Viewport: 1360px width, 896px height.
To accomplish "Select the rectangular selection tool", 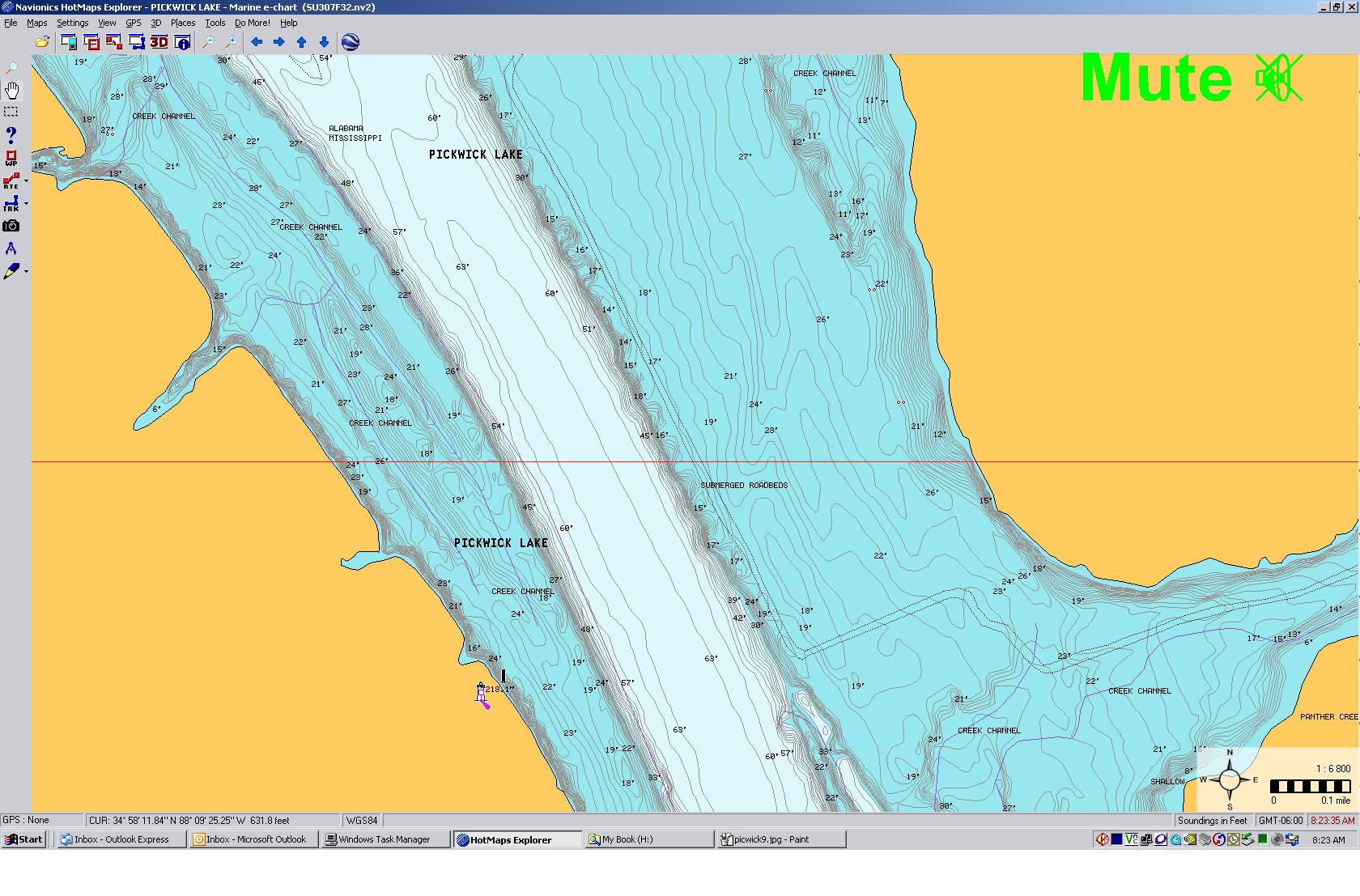I will [11, 112].
